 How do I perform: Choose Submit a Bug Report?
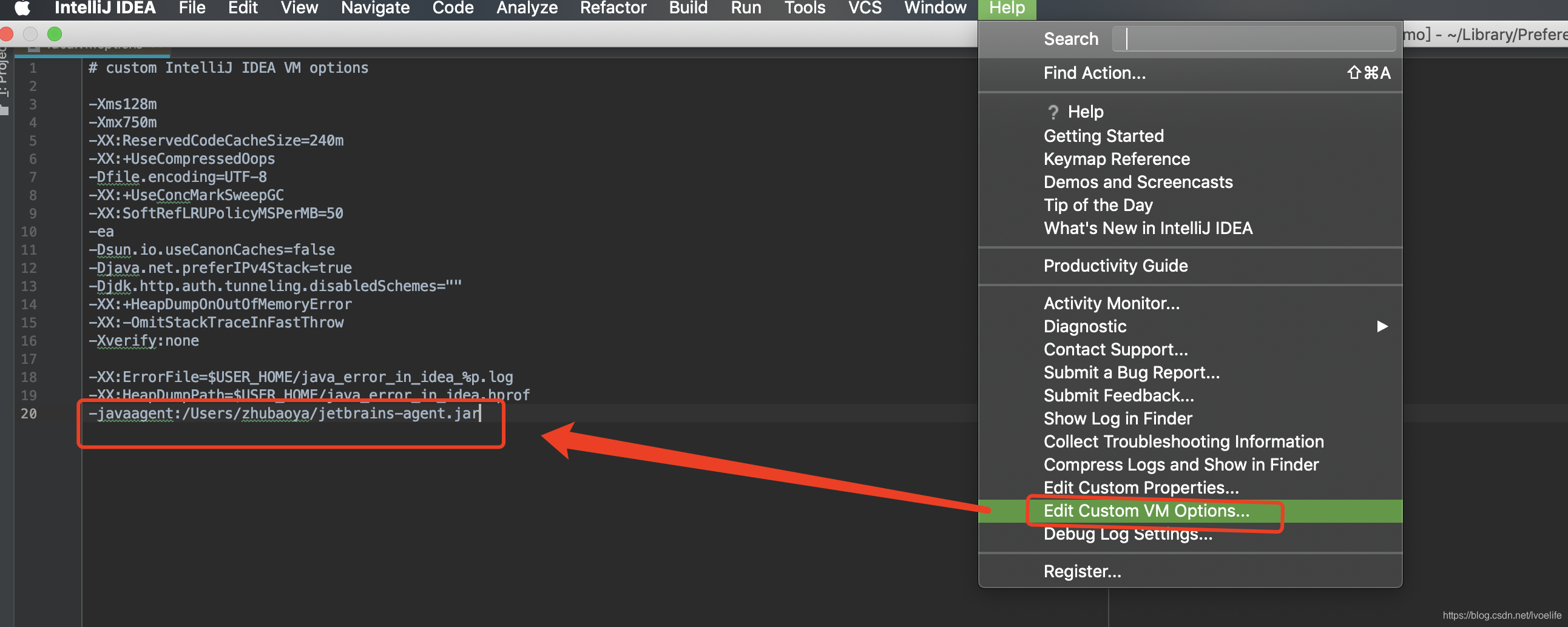(x=1190, y=373)
